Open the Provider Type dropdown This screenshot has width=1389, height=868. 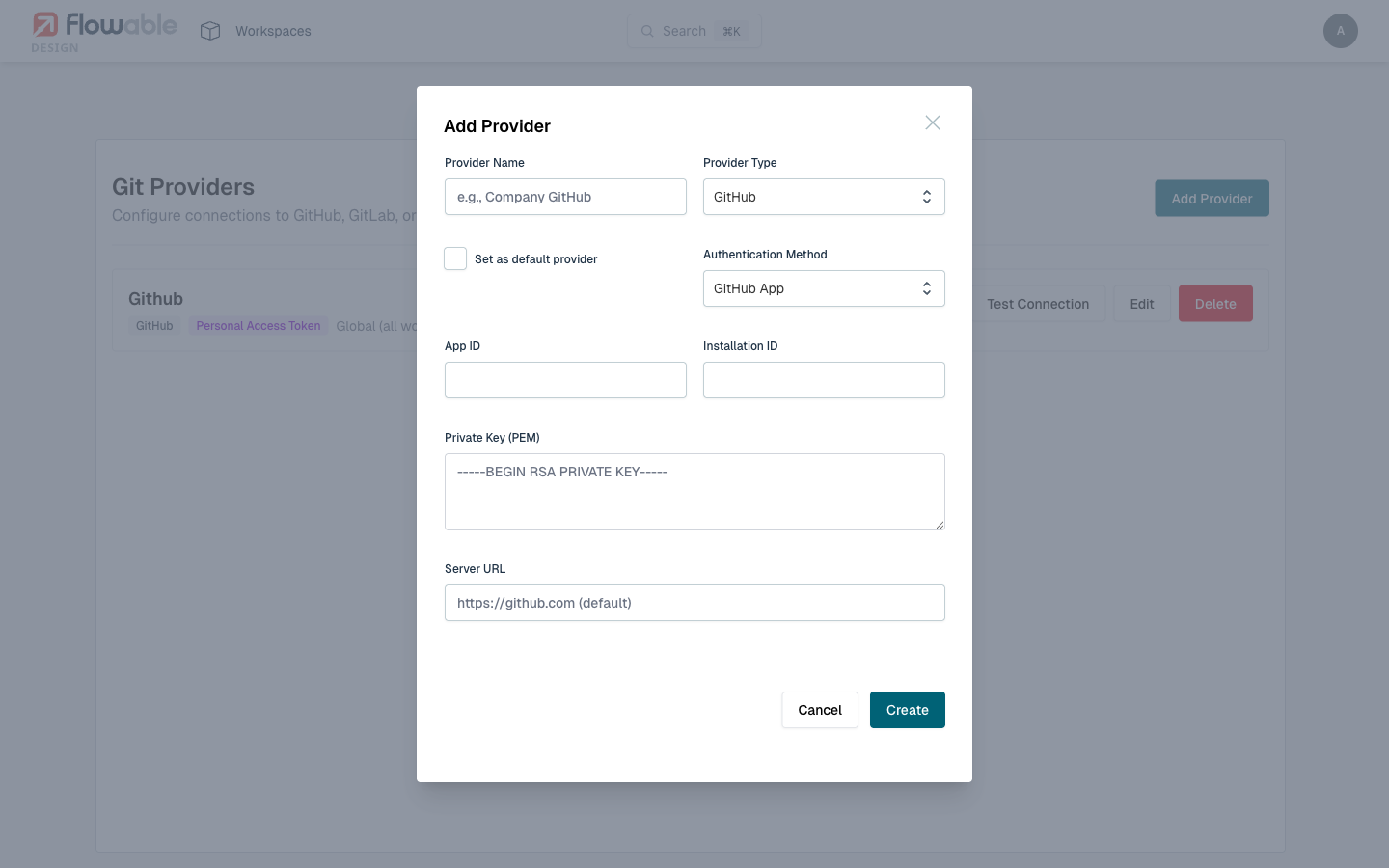coord(824,197)
